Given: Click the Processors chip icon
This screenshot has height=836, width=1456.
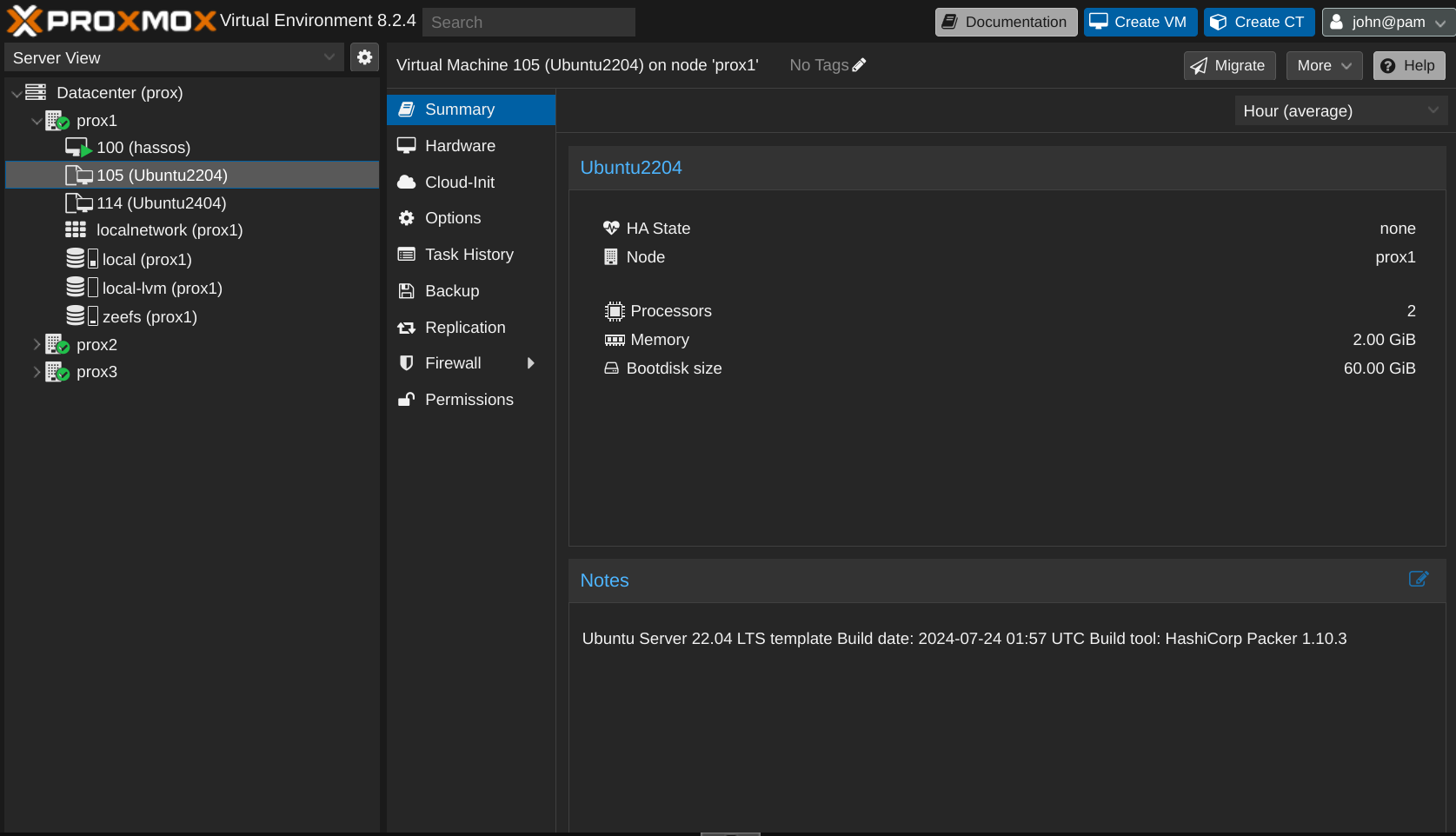Looking at the screenshot, I should click(x=615, y=311).
